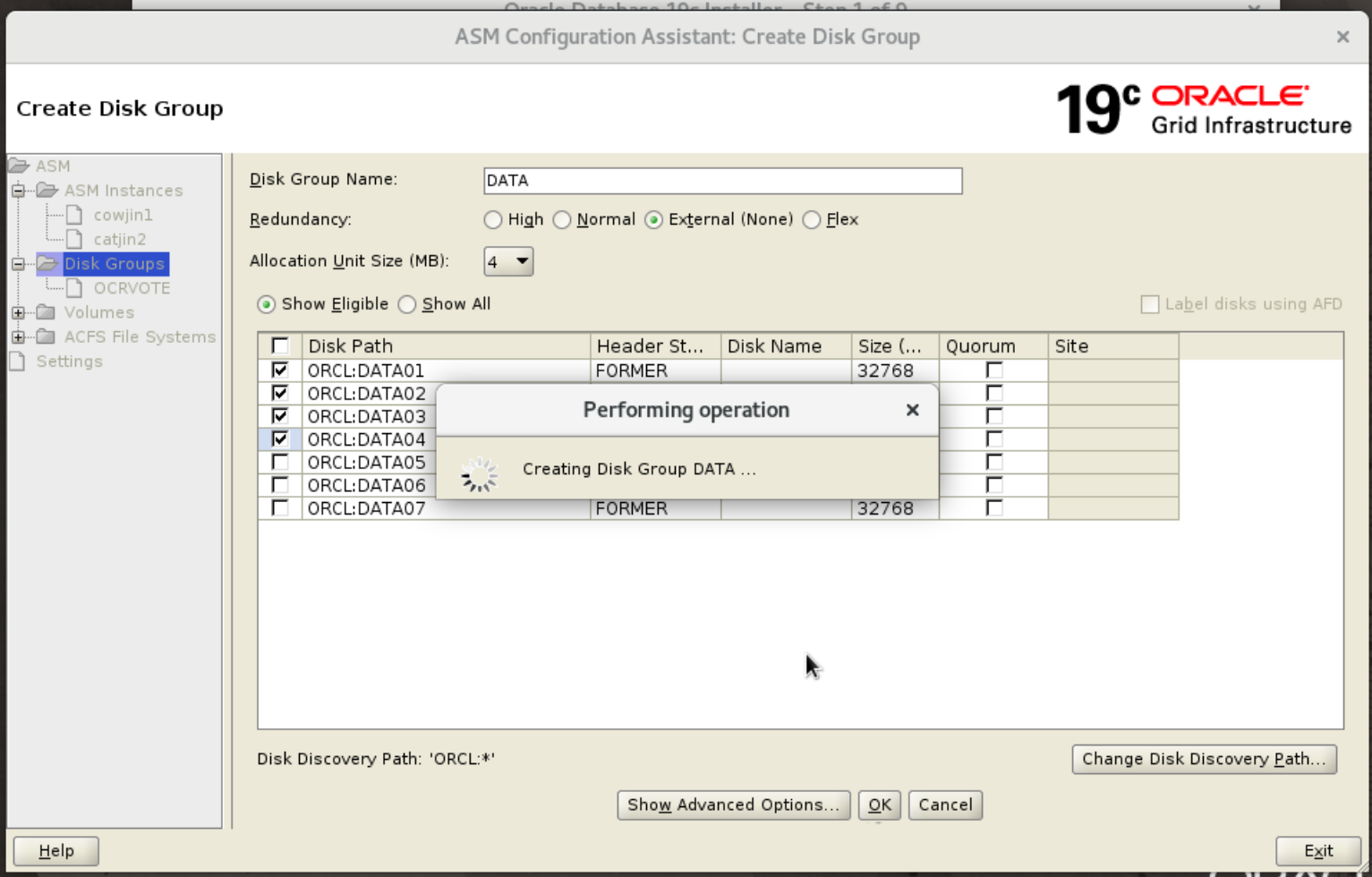Expand the Volumes tree node
Image resolution: width=1372 pixels, height=877 pixels.
[18, 312]
